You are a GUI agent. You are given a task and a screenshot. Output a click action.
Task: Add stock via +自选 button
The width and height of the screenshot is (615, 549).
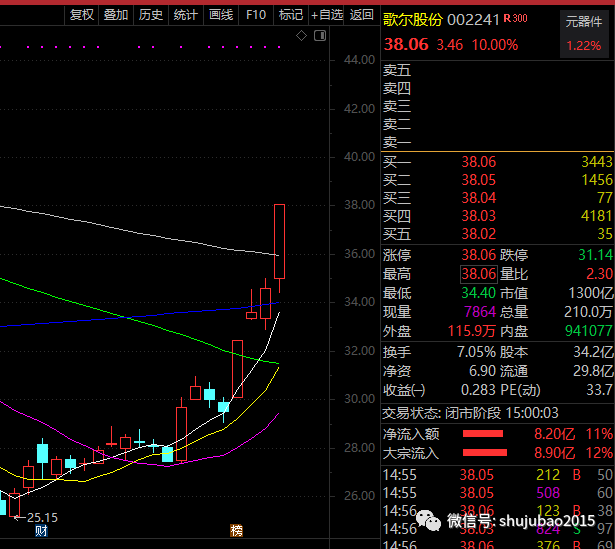pos(327,14)
